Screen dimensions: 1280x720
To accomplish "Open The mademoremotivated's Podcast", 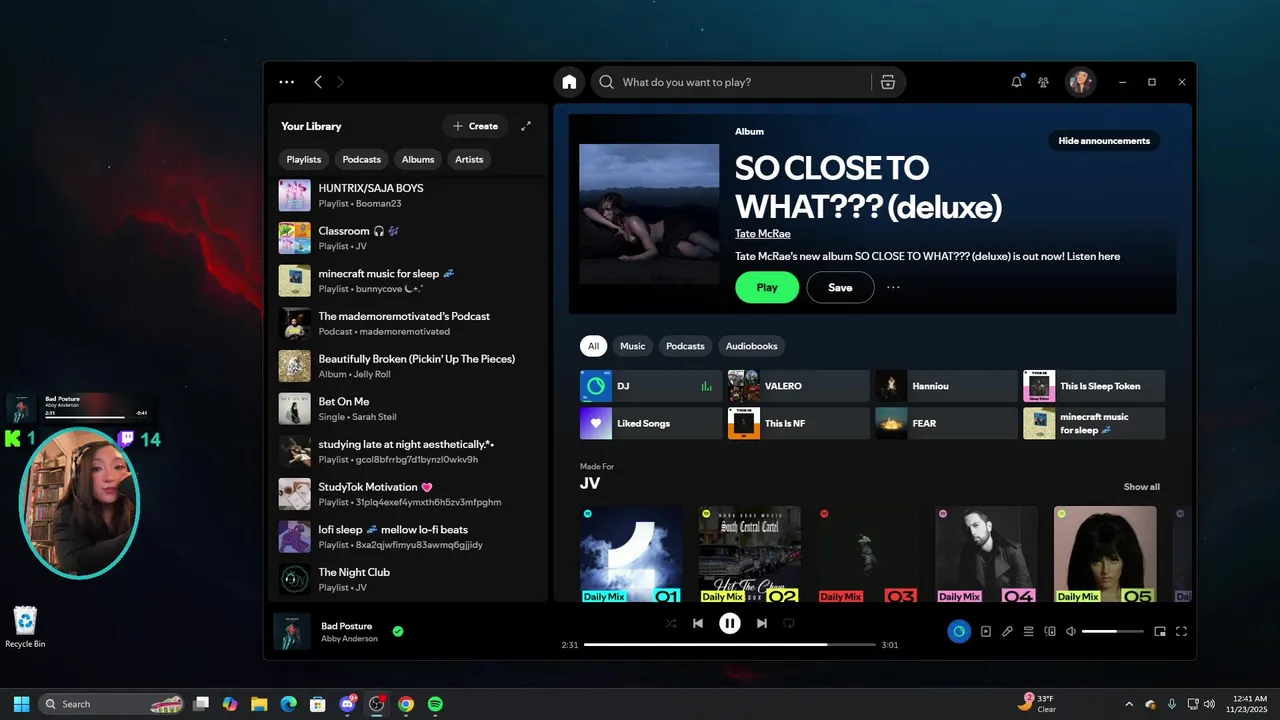I will (410, 323).
